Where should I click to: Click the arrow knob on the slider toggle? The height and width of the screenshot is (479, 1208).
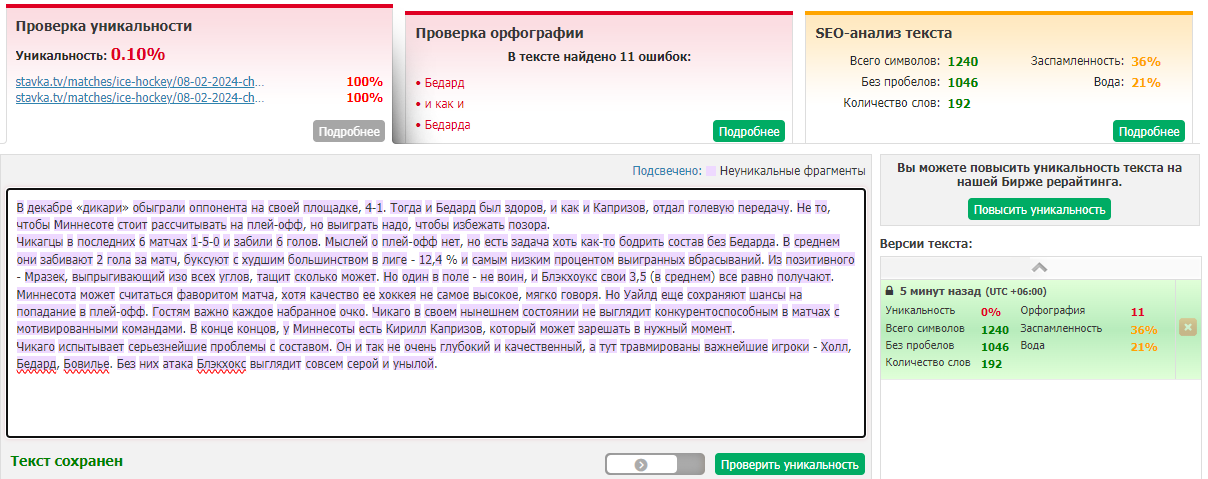tap(641, 464)
